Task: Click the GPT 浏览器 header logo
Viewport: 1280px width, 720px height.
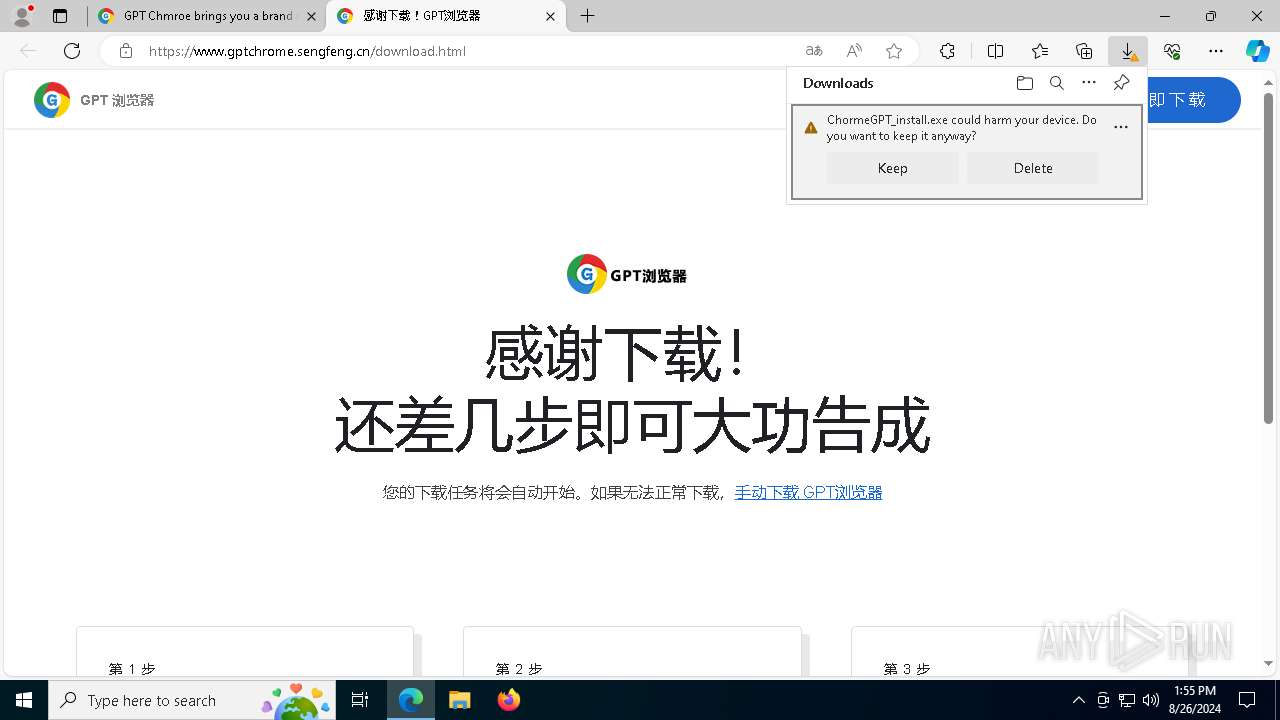Action: pos(94,100)
